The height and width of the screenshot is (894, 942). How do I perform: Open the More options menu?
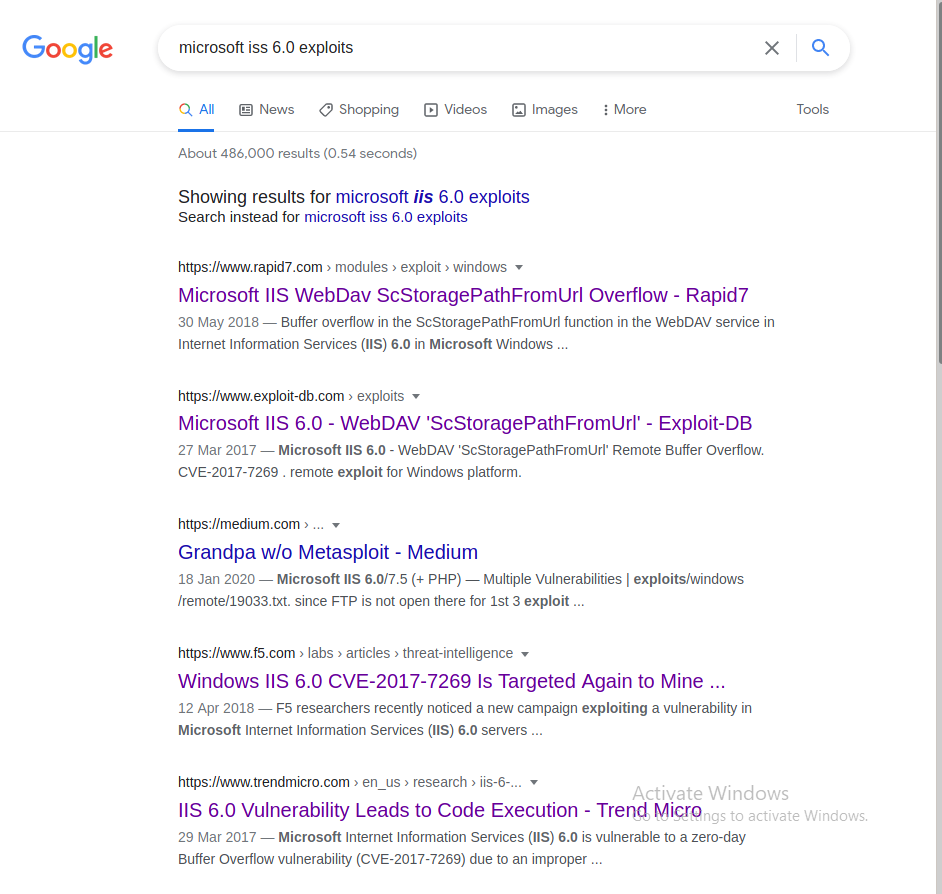click(624, 110)
